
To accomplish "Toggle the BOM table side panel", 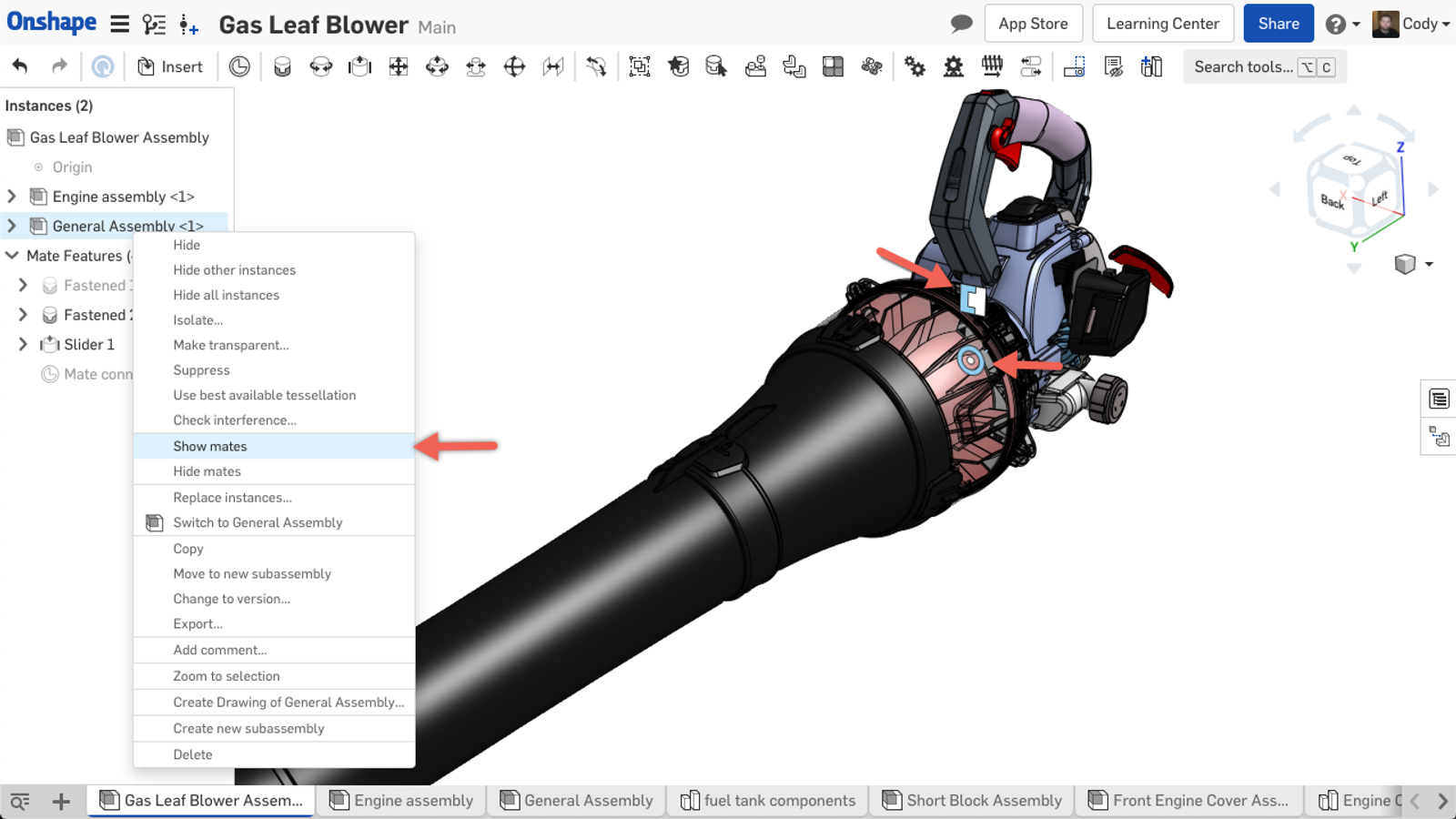I will pyautogui.click(x=1439, y=399).
